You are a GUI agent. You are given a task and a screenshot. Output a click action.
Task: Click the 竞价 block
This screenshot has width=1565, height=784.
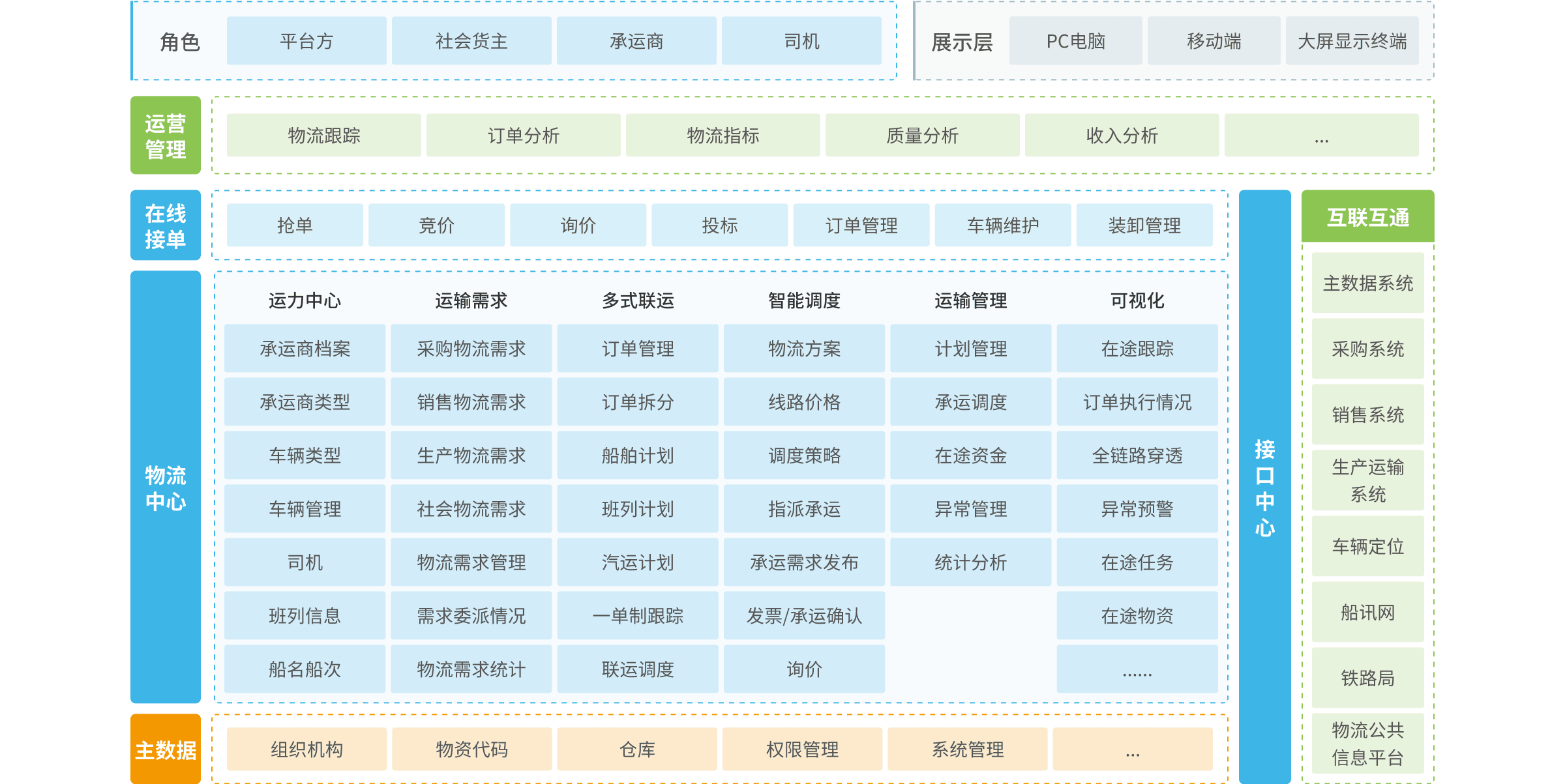(436, 225)
